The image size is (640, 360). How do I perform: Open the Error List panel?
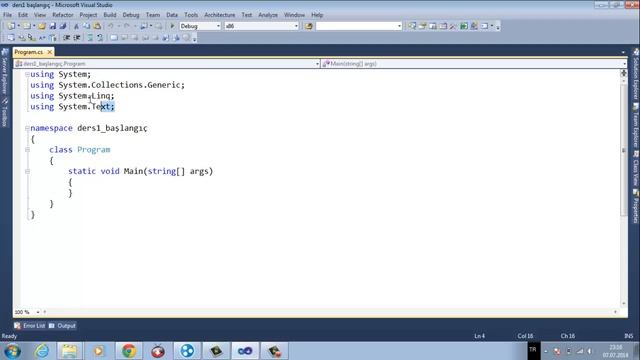pos(30,326)
